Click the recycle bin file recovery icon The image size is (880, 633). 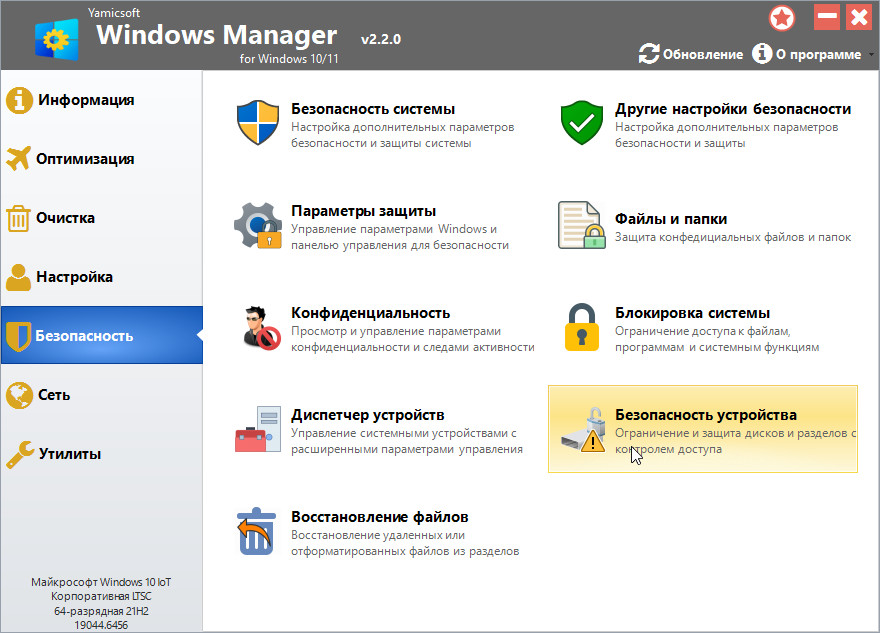pos(257,531)
